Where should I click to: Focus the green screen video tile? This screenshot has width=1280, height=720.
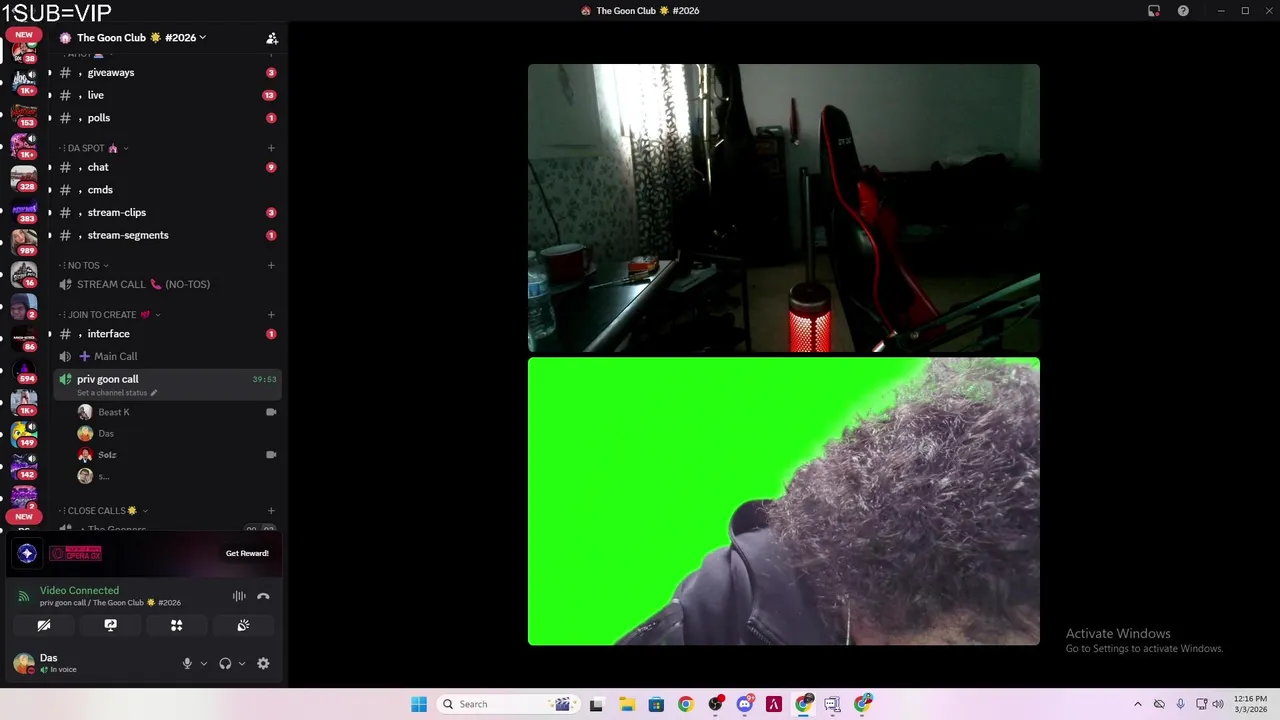coord(784,501)
